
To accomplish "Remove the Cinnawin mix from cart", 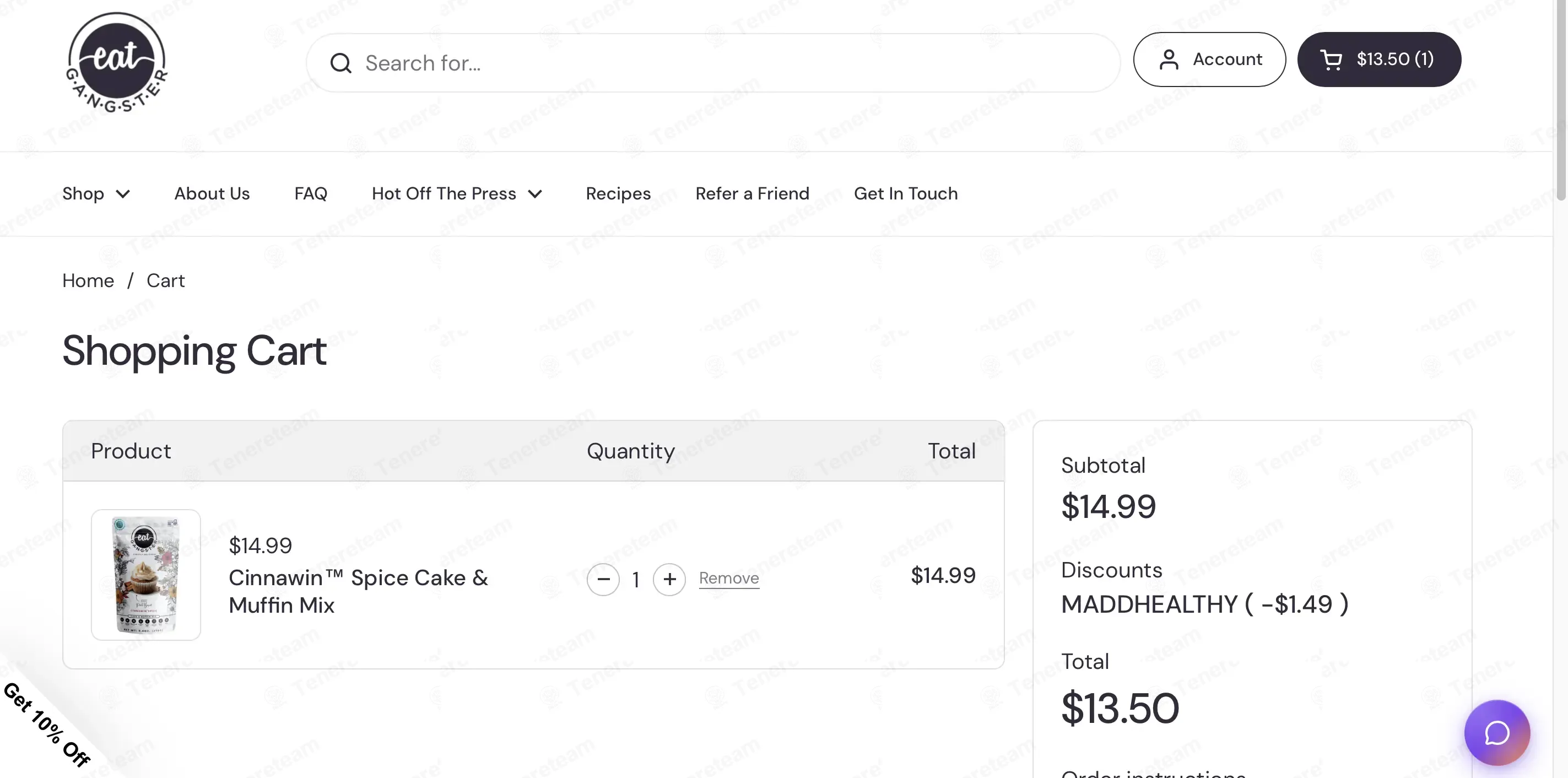I will pyautogui.click(x=728, y=578).
